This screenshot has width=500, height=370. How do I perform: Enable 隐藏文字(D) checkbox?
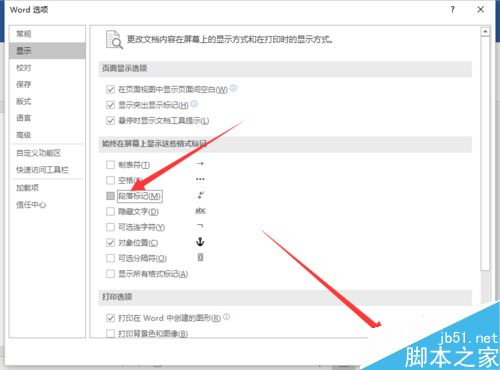(110, 211)
